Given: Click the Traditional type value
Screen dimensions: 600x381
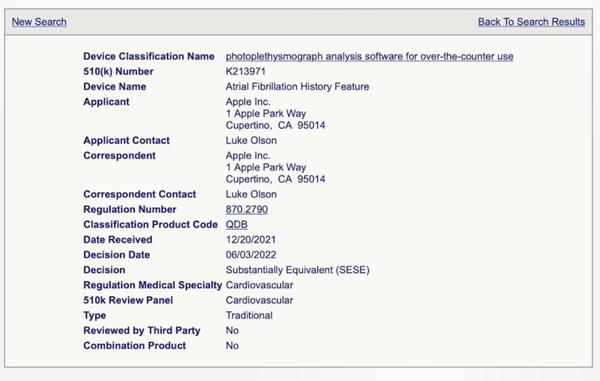Looking at the screenshot, I should coord(249,316).
